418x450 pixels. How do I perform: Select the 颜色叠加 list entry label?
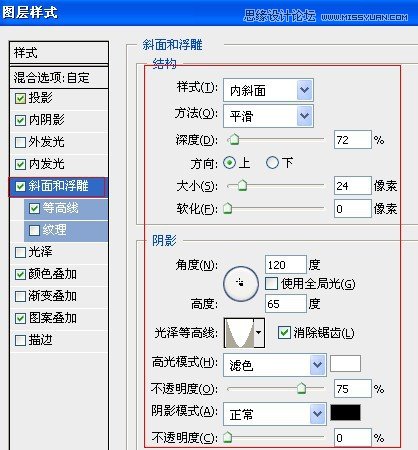[x=53, y=274]
